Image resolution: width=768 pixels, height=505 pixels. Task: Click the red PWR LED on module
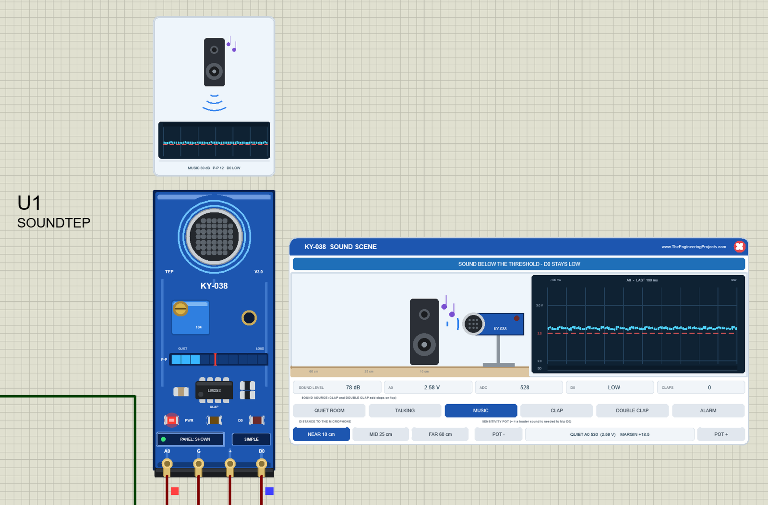171,420
